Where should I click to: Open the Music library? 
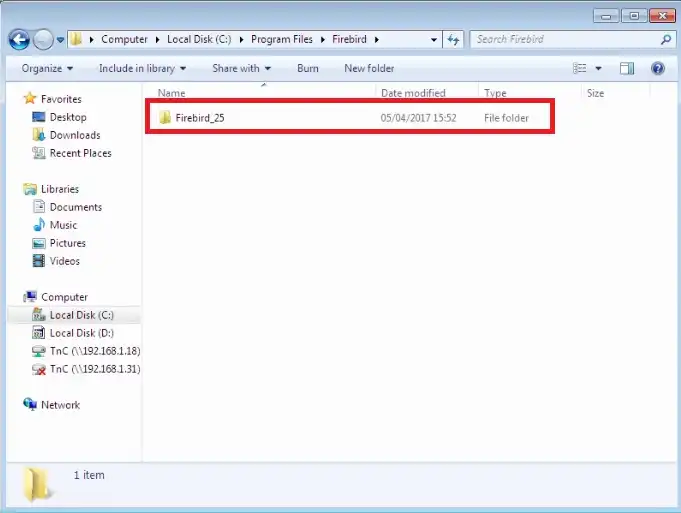63,225
